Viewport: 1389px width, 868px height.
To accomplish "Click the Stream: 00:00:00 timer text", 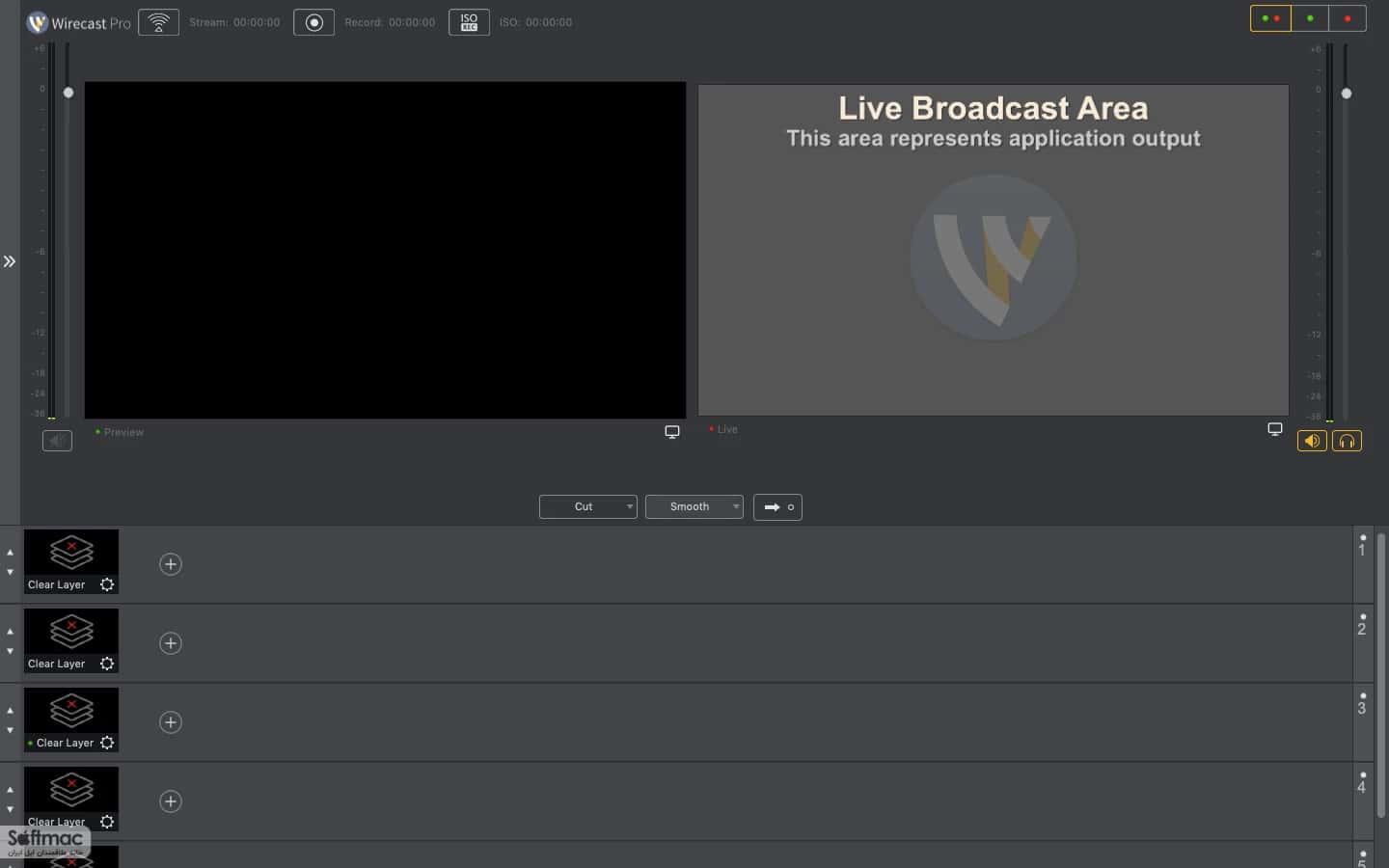I will [234, 22].
